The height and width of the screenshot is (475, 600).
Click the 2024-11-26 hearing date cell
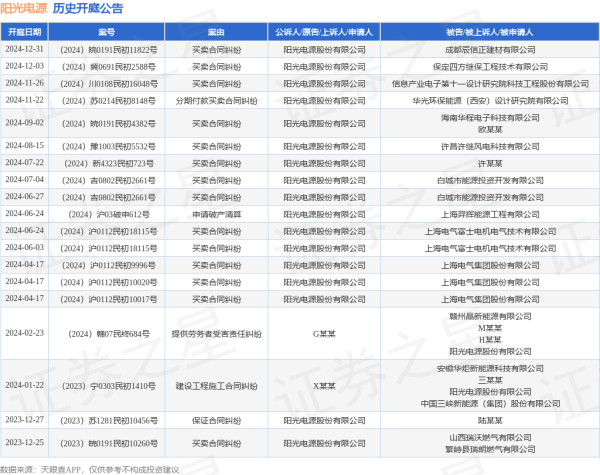click(24, 83)
